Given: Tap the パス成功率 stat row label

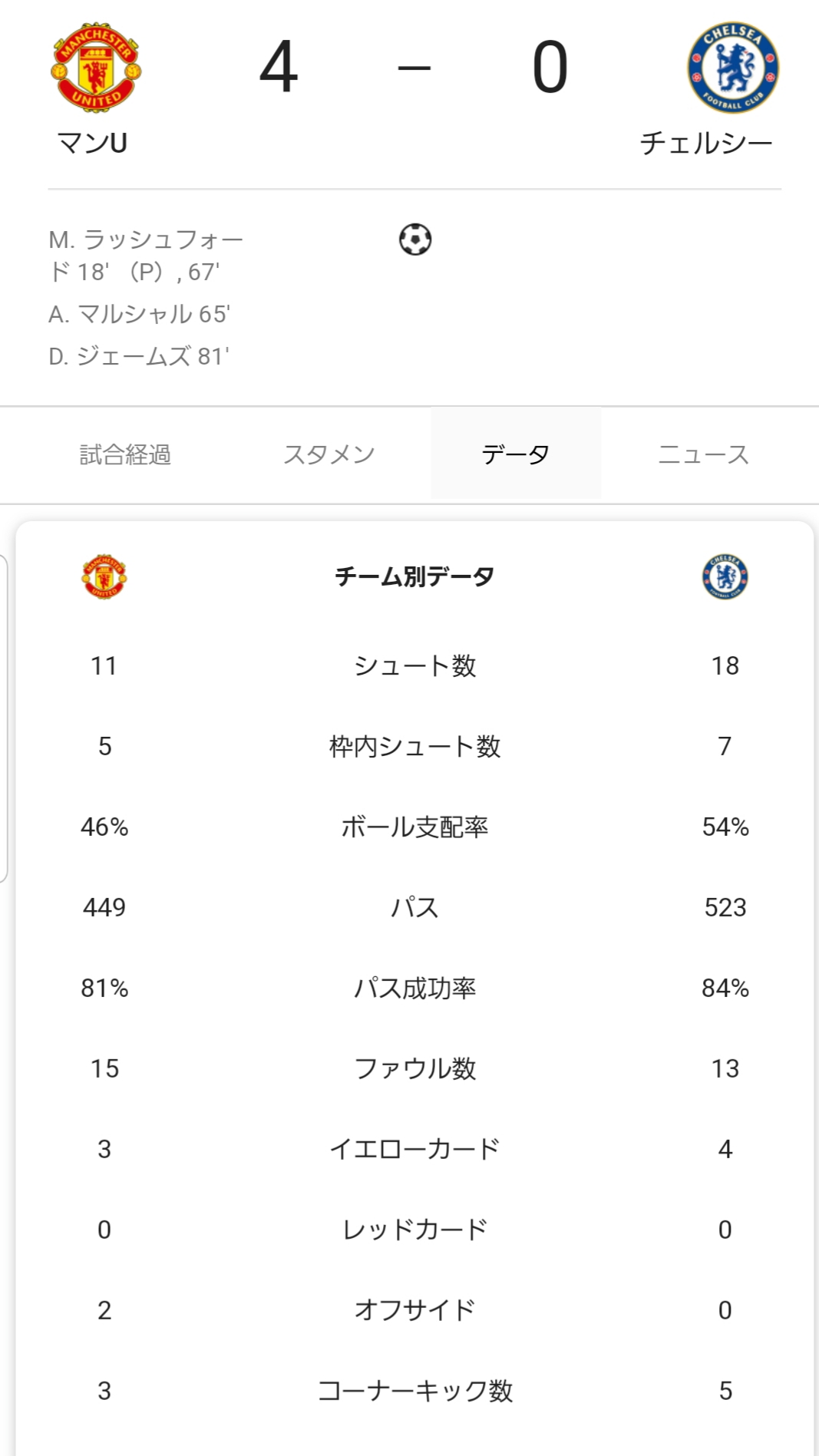Looking at the screenshot, I should click(x=414, y=988).
